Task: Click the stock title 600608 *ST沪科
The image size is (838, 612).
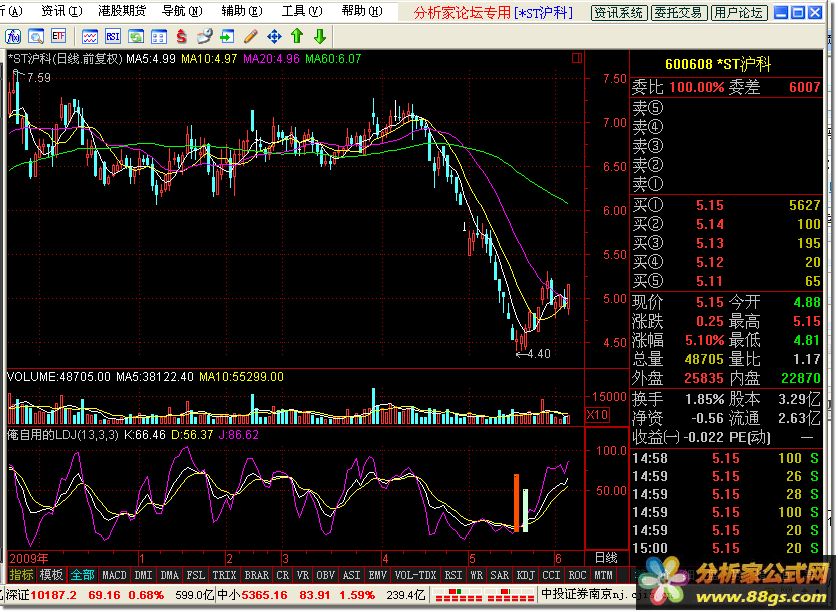Action: [x=718, y=65]
